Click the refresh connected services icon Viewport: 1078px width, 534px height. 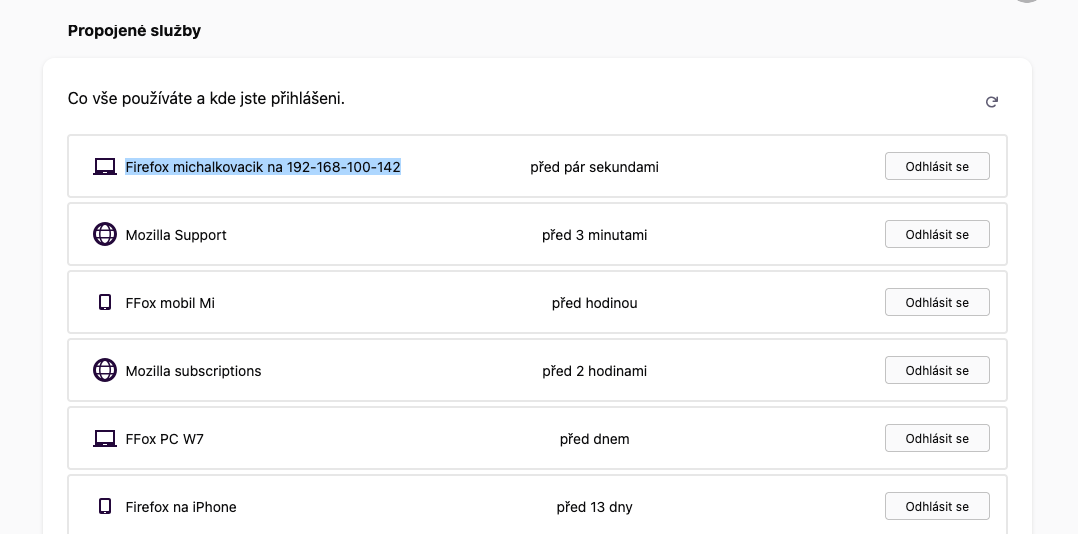point(992,102)
